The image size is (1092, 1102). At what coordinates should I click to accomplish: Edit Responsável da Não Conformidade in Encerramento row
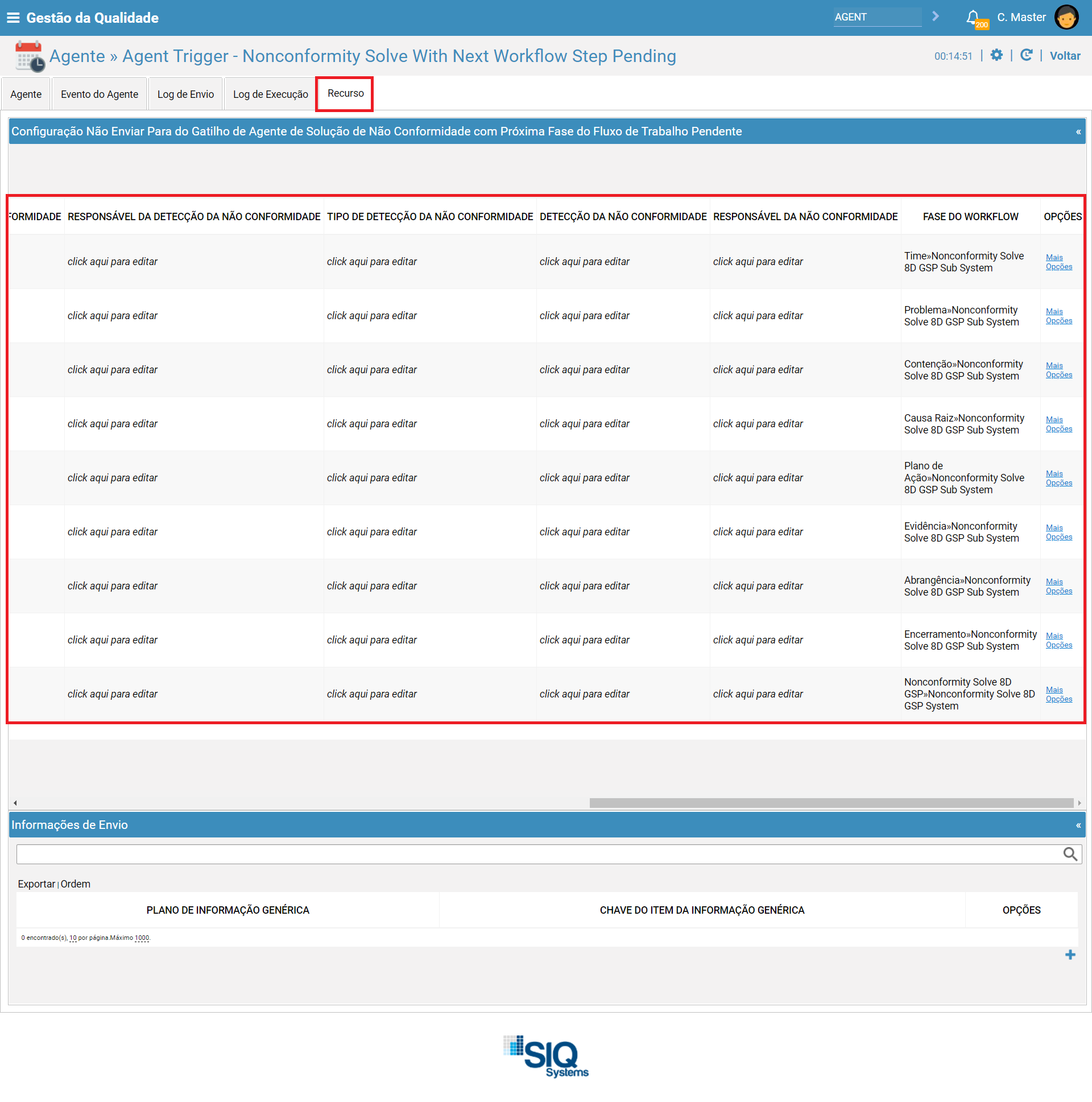[x=757, y=640]
